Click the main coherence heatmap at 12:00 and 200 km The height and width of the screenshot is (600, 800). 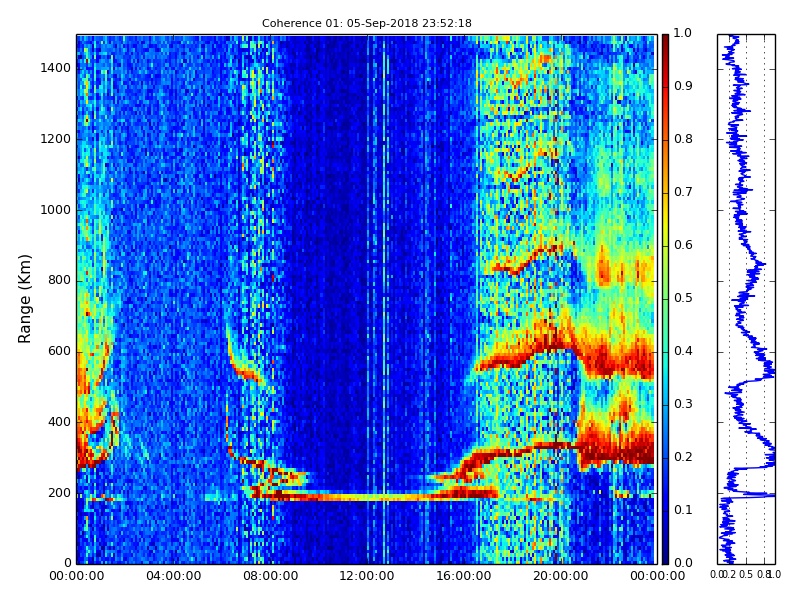367,493
